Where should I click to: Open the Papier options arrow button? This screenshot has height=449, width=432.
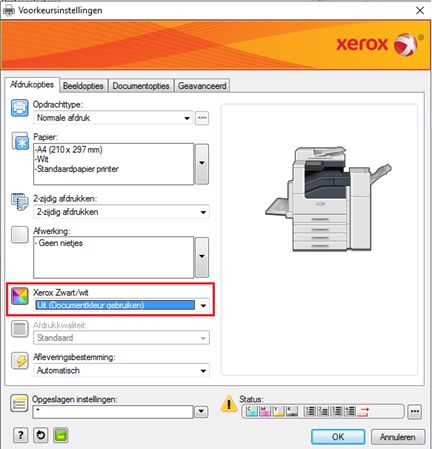point(202,164)
